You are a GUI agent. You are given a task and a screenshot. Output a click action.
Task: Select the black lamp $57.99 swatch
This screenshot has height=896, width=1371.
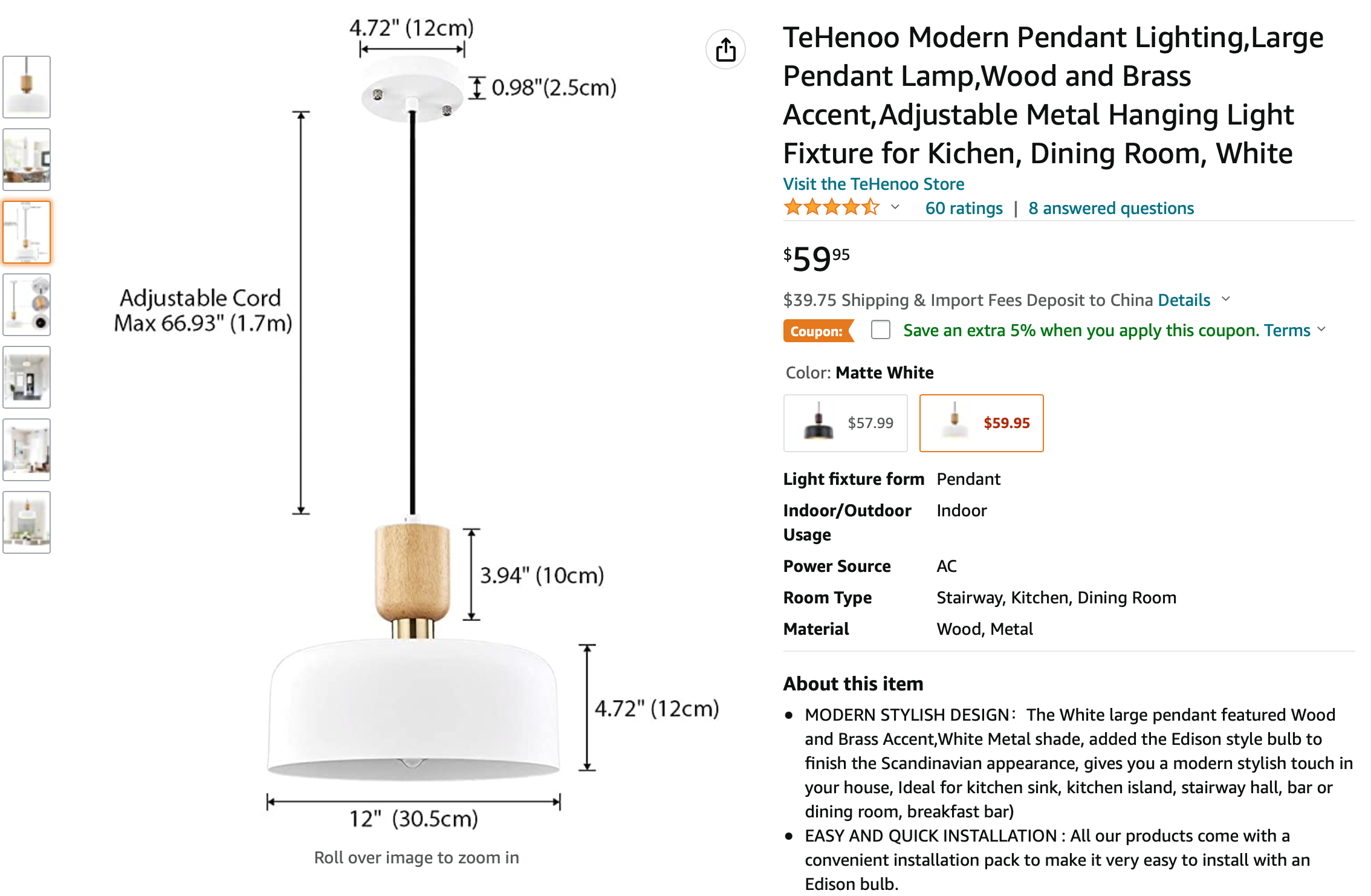(846, 423)
